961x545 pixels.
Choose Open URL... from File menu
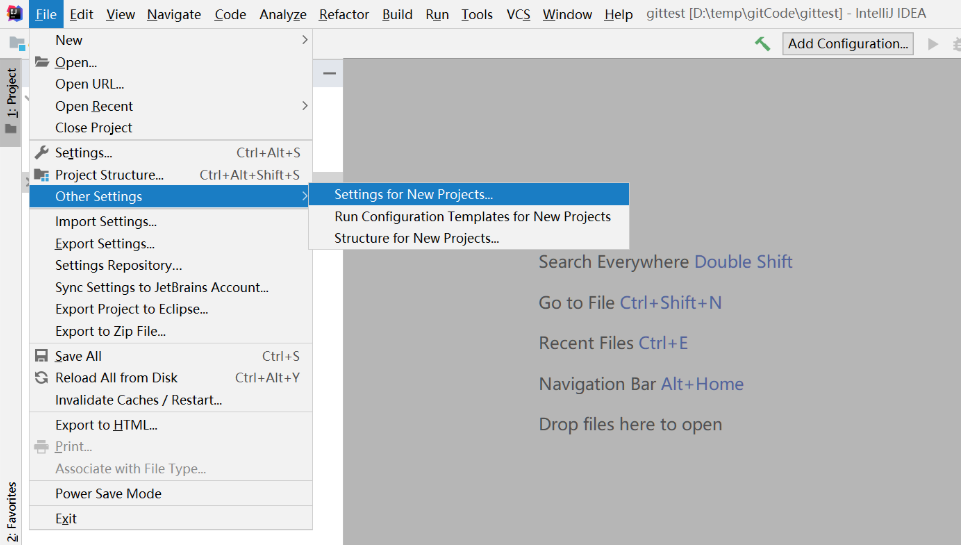coord(171,84)
